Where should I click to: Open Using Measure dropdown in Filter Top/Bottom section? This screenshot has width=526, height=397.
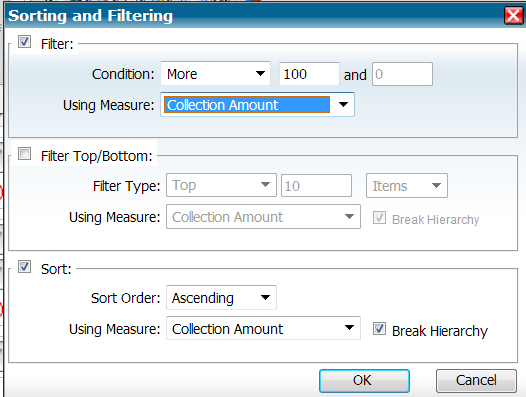[263, 217]
